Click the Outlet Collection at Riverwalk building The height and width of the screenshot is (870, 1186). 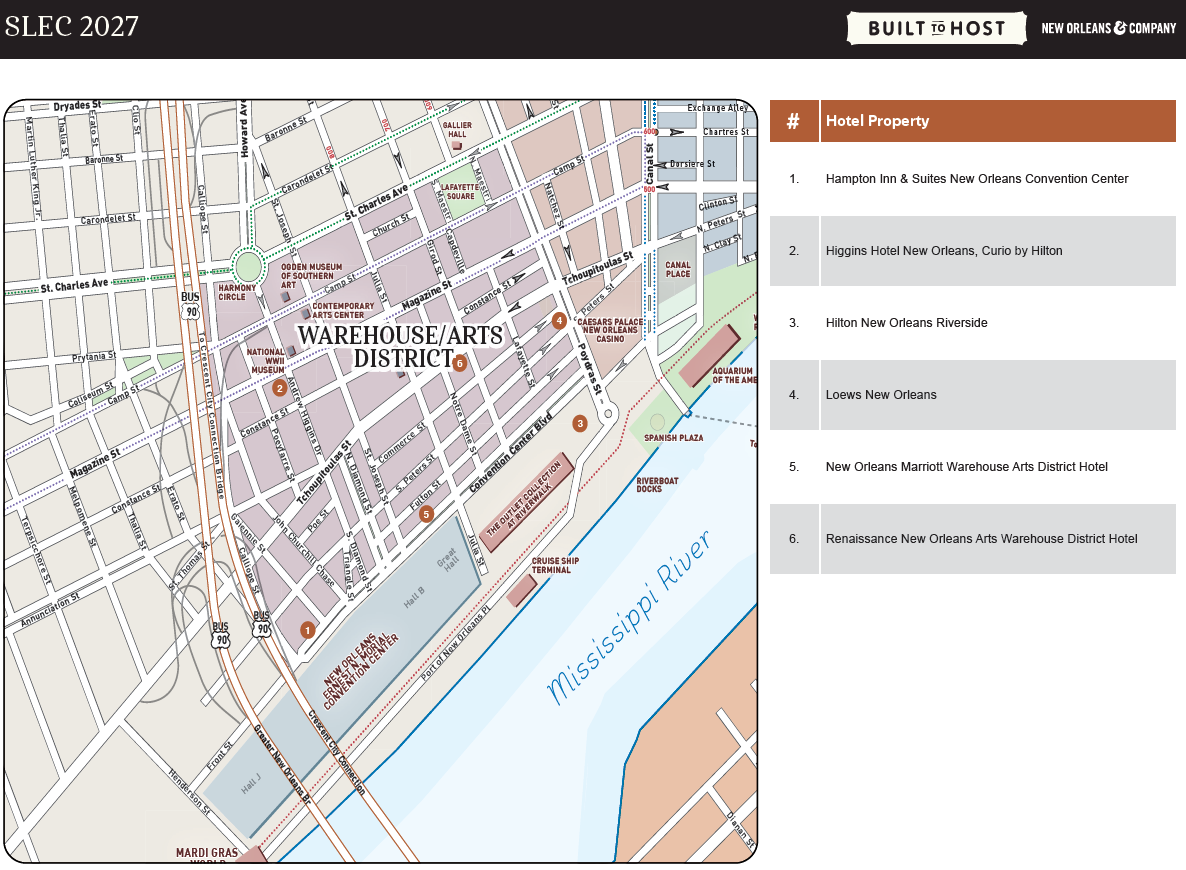coord(527,502)
